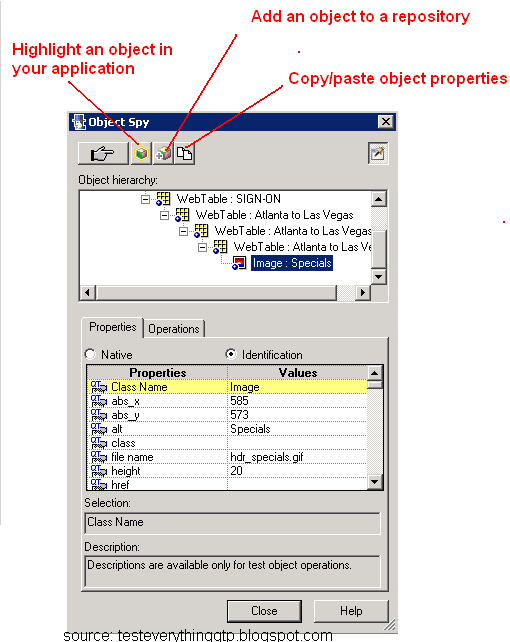Click the Copy object properties icon
Viewport: 510px width, 642px height.
click(x=185, y=154)
